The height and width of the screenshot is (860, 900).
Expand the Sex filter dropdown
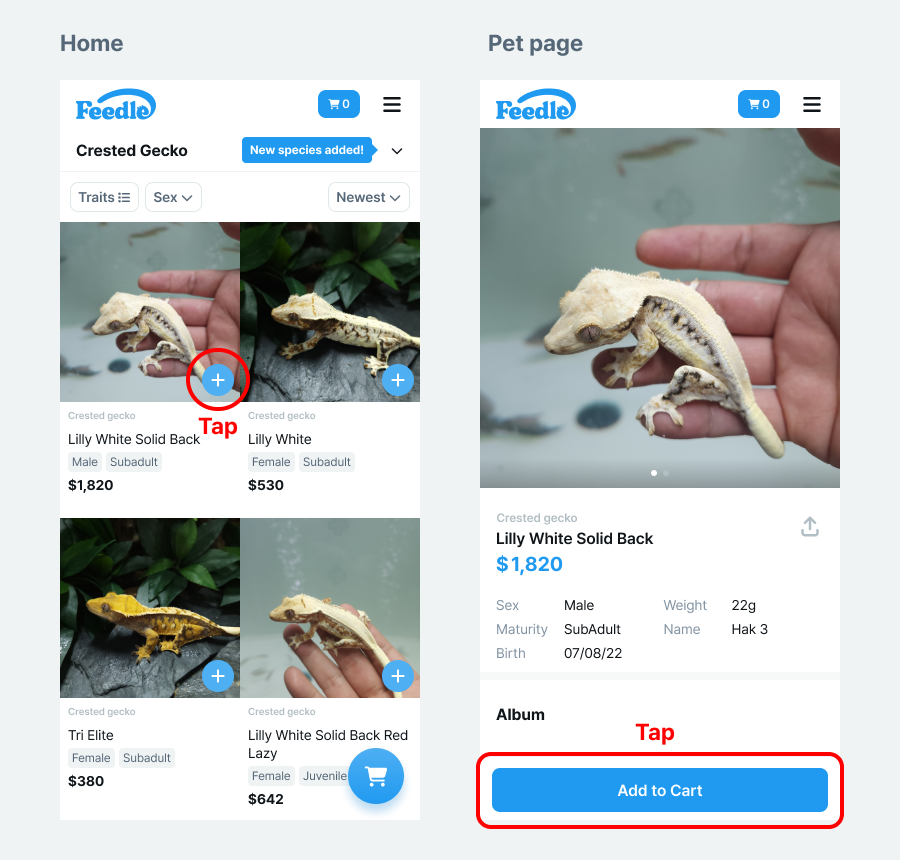coord(173,197)
